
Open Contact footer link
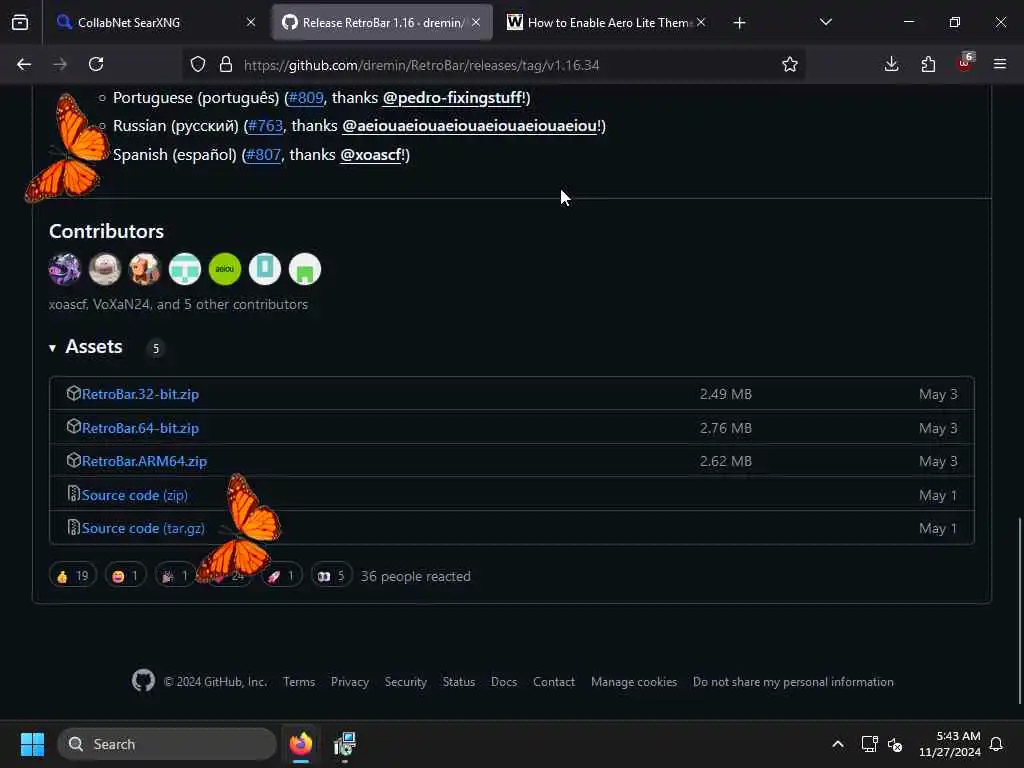[554, 682]
